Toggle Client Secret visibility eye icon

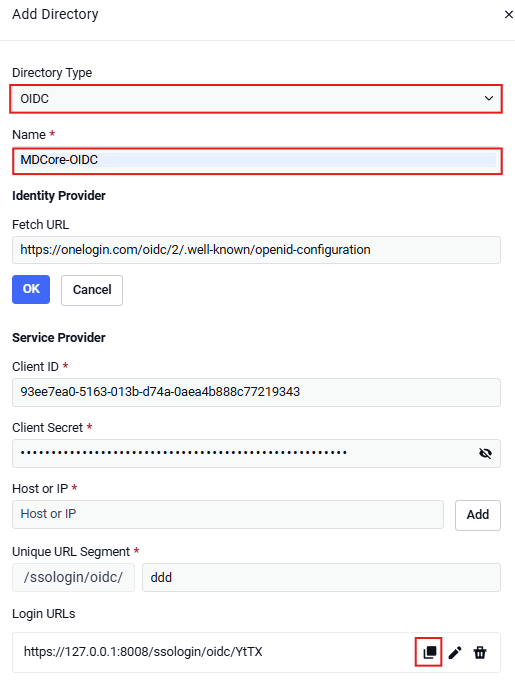485,453
